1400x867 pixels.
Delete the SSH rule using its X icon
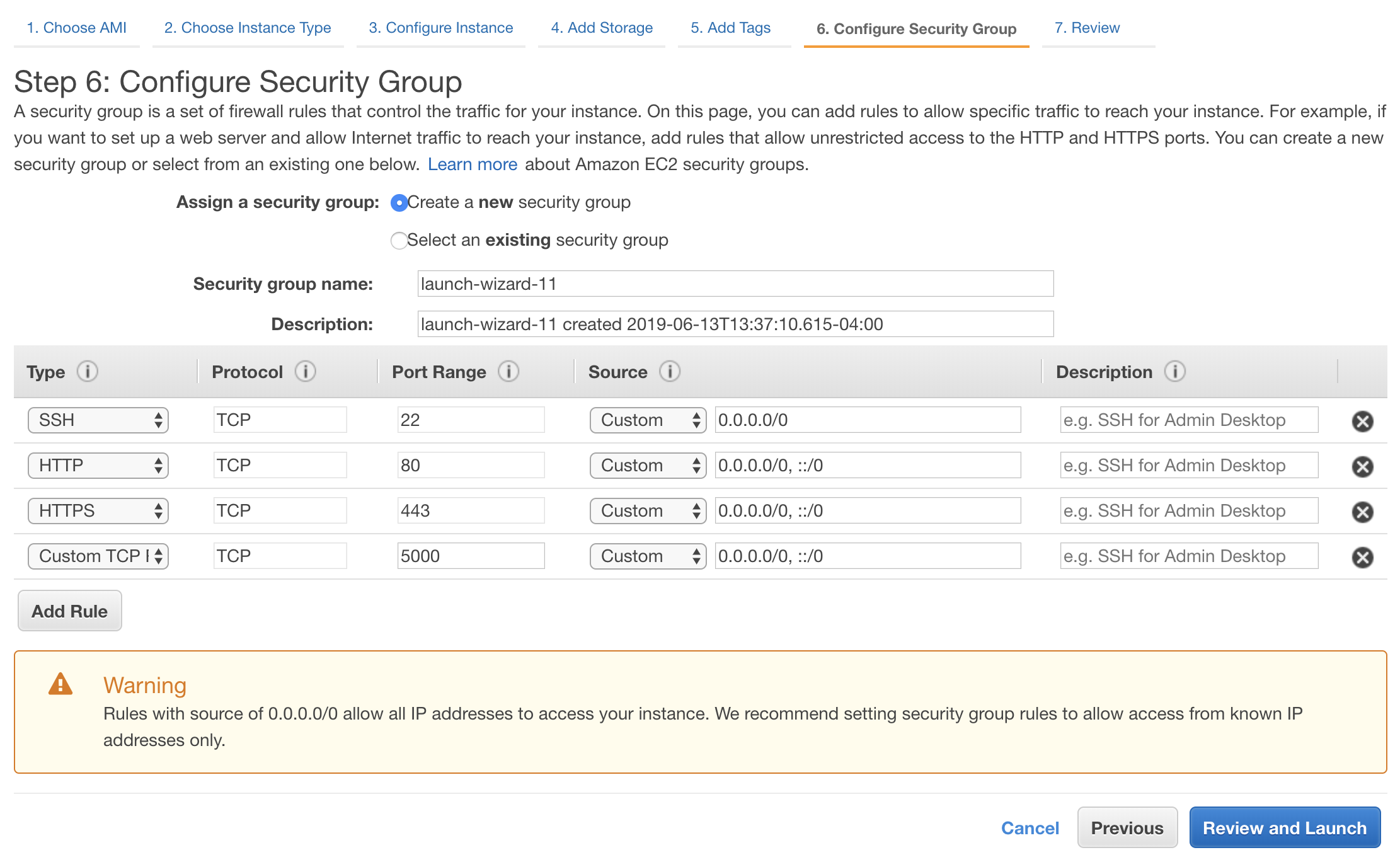pyautogui.click(x=1363, y=421)
